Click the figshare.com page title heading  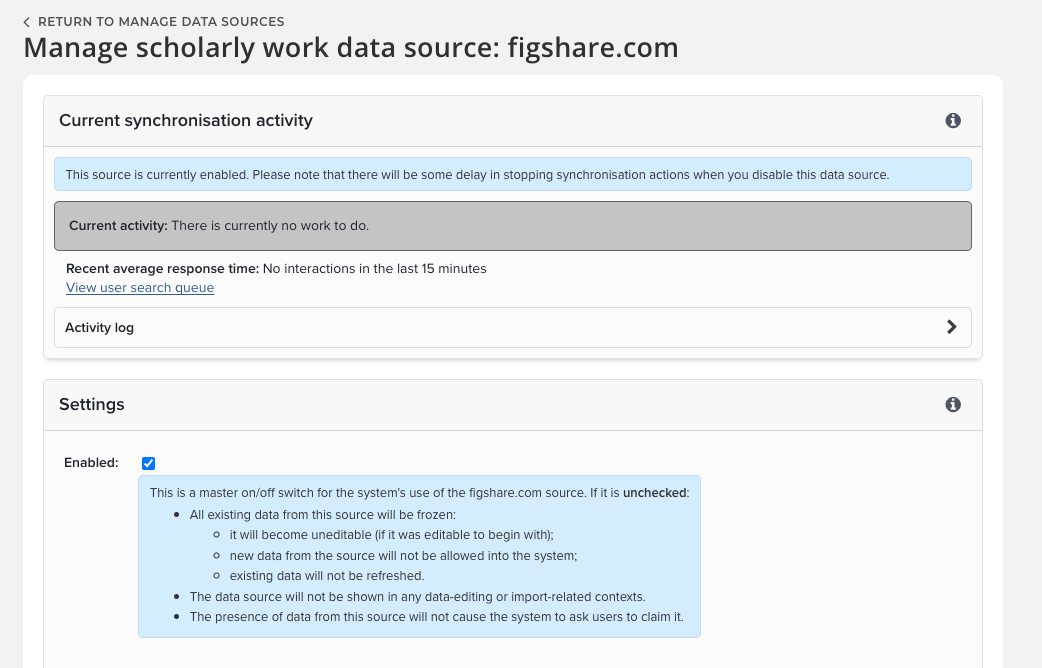tap(351, 48)
